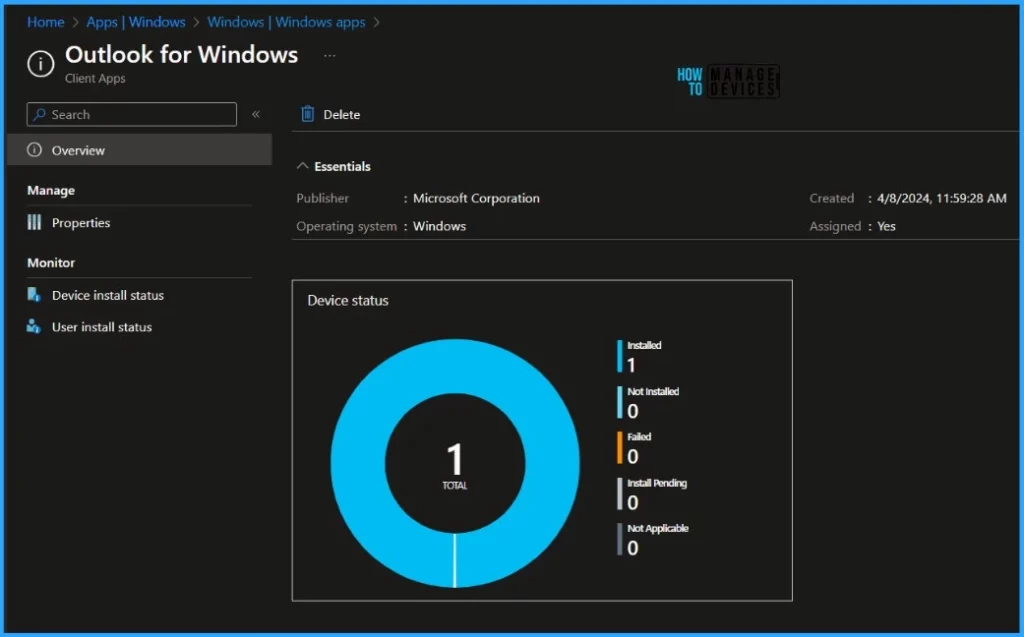Click the Properties bars icon
This screenshot has width=1024, height=637.
[x=35, y=222]
